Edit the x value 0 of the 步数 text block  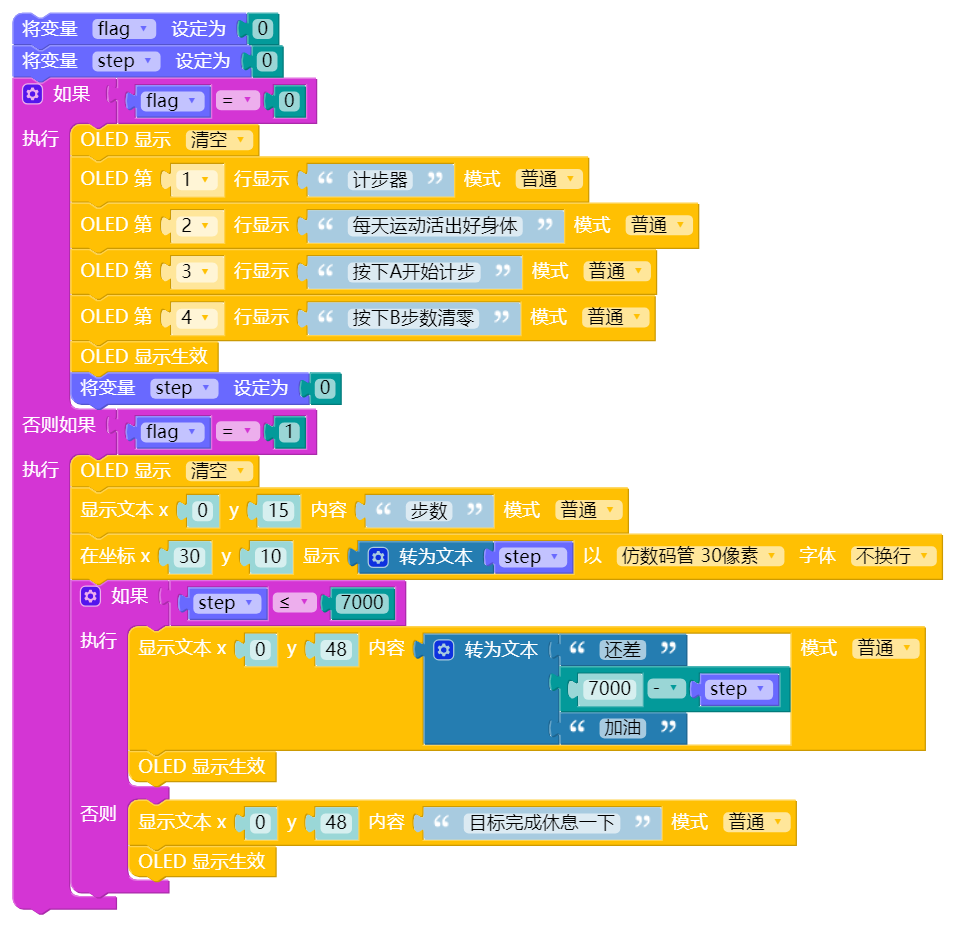pyautogui.click(x=202, y=510)
